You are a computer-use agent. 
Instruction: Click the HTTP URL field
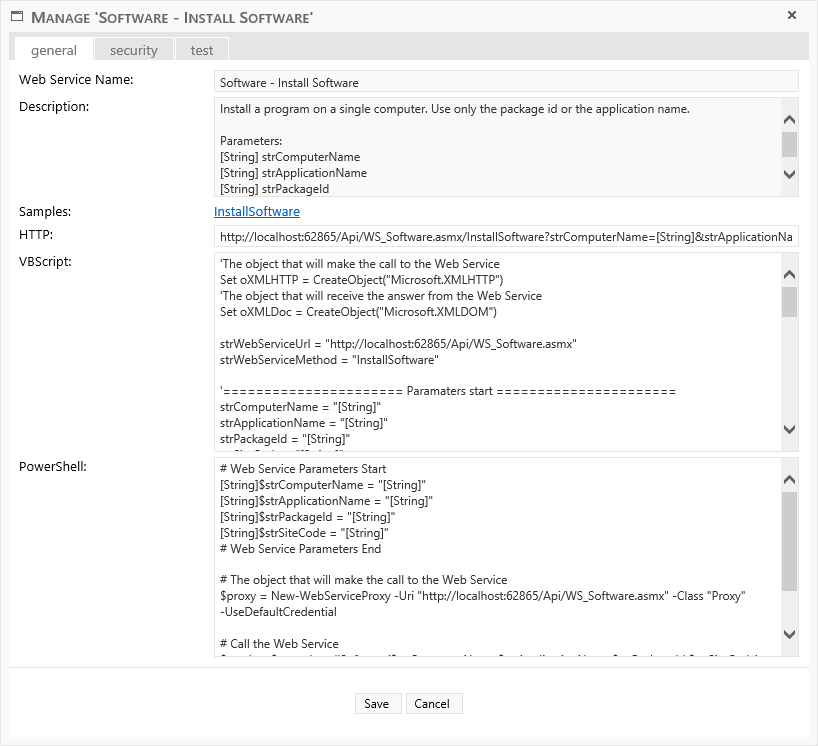coord(506,236)
